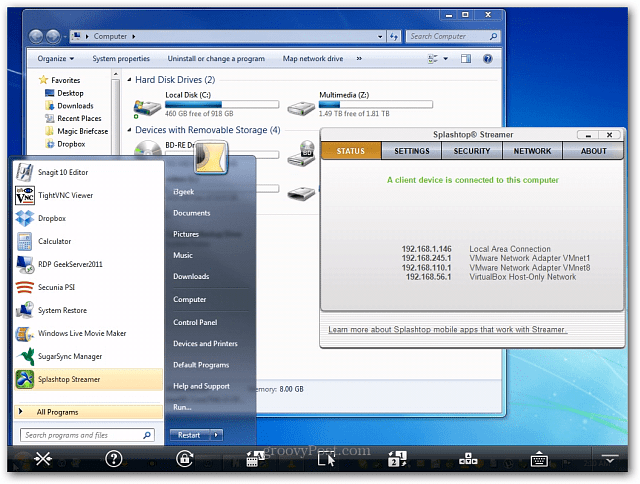Open the Multimedia (Z:) drive icon

click(x=301, y=108)
